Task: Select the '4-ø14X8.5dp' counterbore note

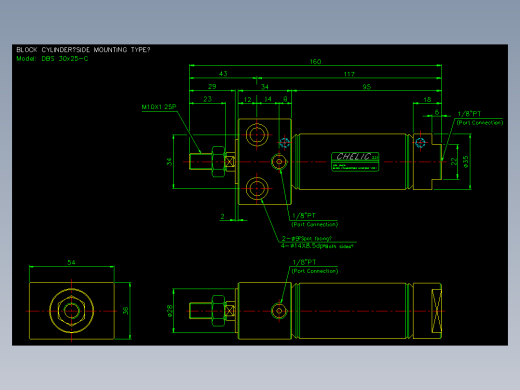Action: point(317,246)
